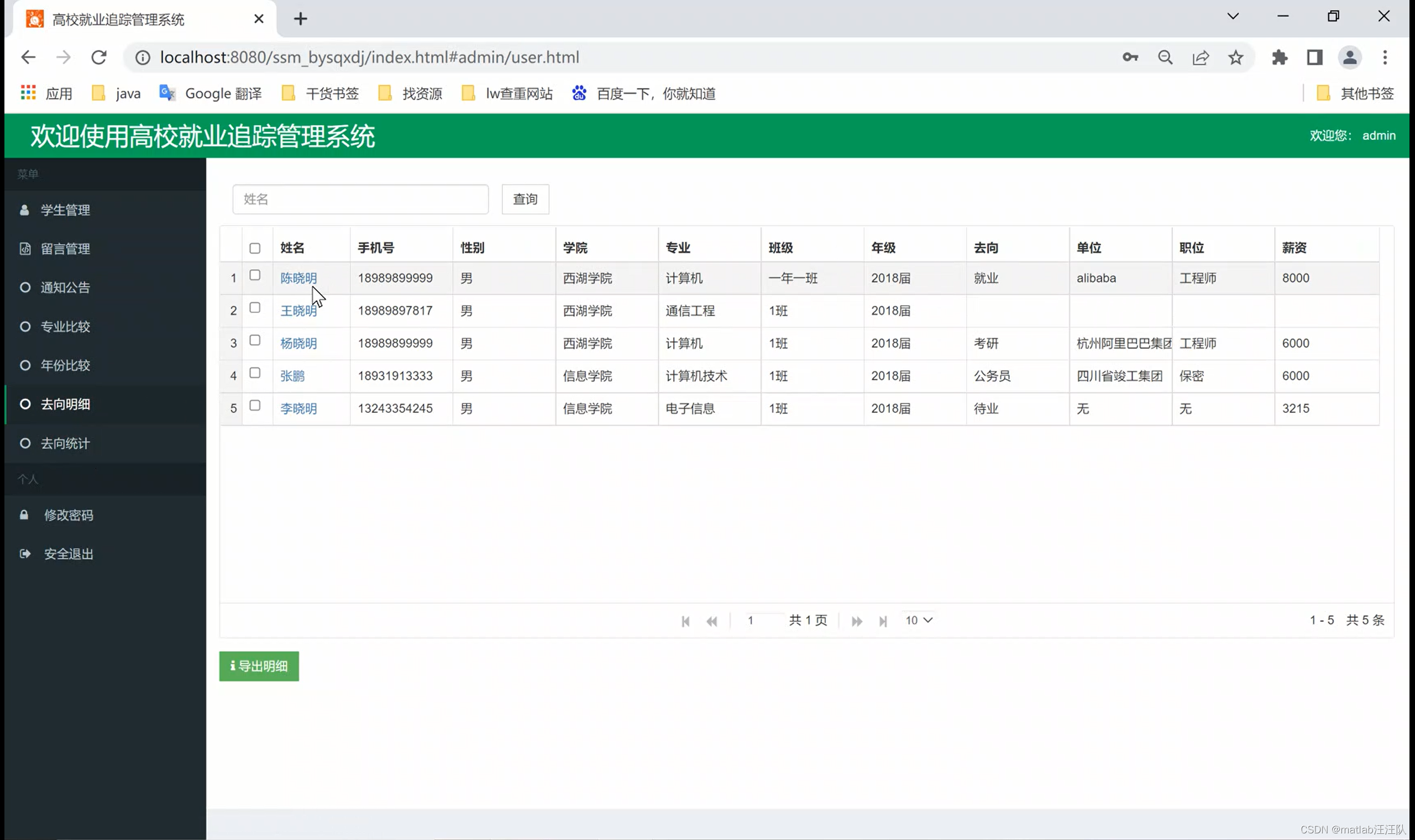The width and height of the screenshot is (1415, 840).
Task: Click the previous page pagination icon
Action: pyautogui.click(x=711, y=621)
